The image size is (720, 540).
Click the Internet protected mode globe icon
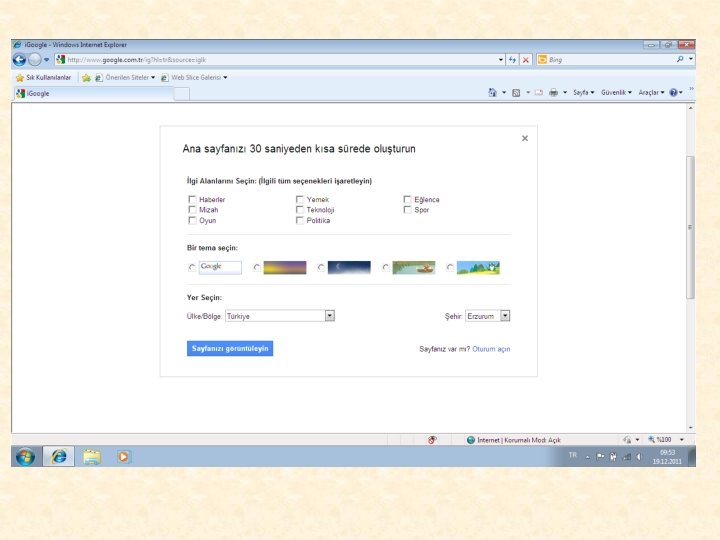click(470, 440)
